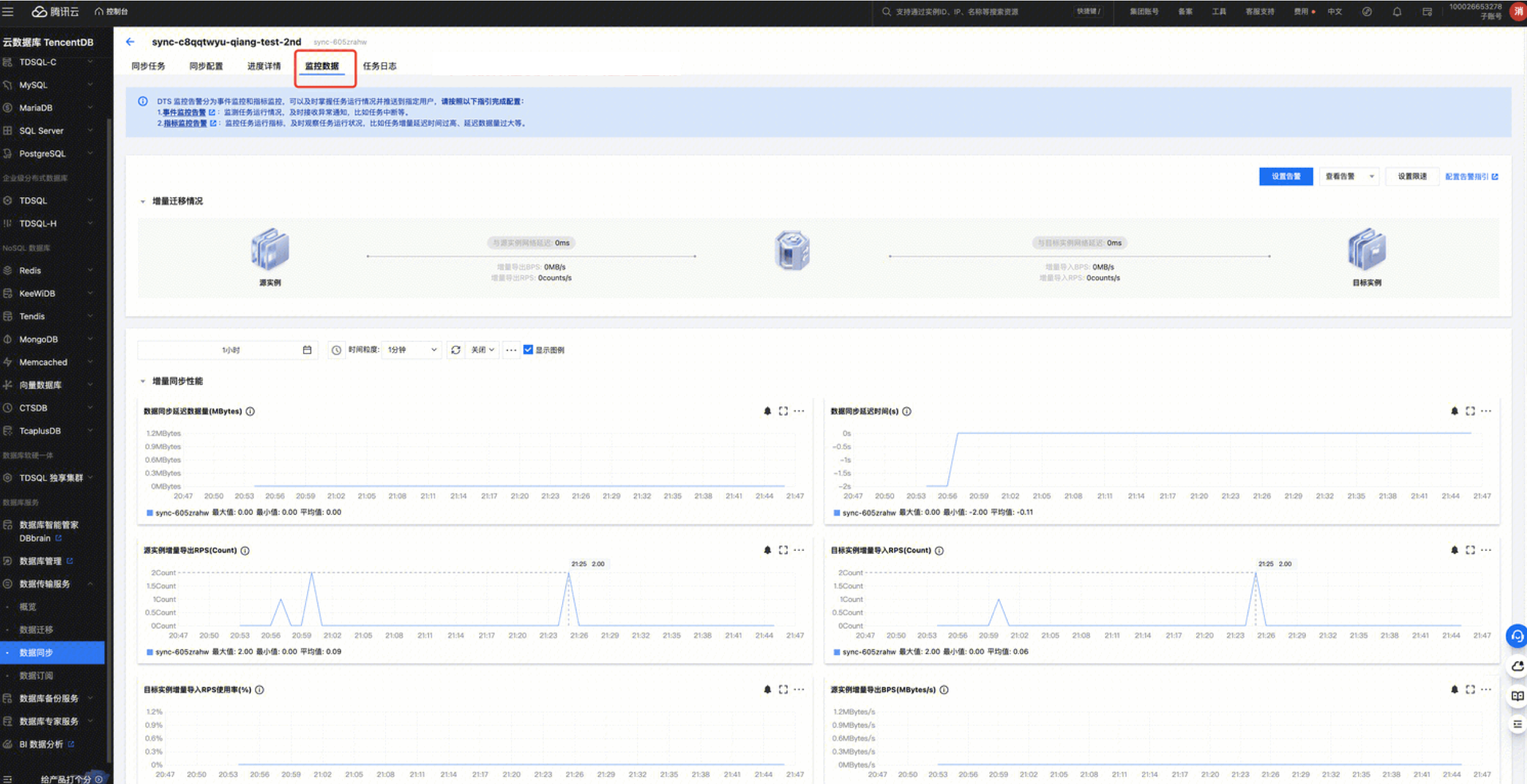1527x784 pixels.
Task: Open the 查看告警 dropdown
Action: coord(1349,176)
